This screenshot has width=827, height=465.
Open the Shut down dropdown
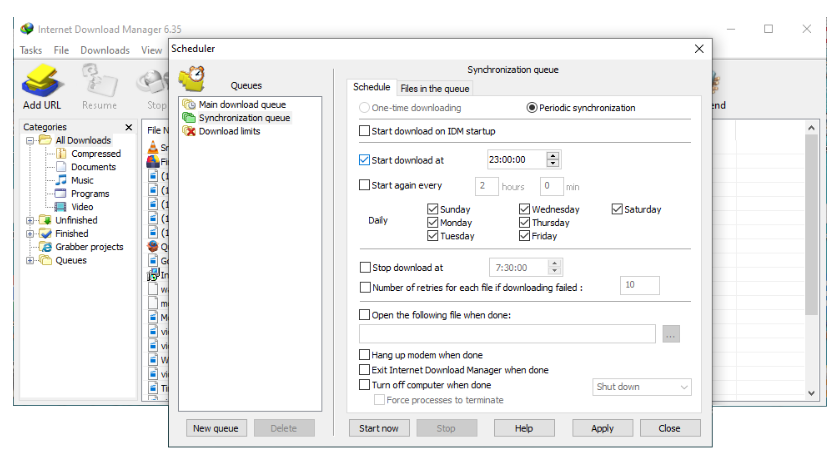coord(641,386)
